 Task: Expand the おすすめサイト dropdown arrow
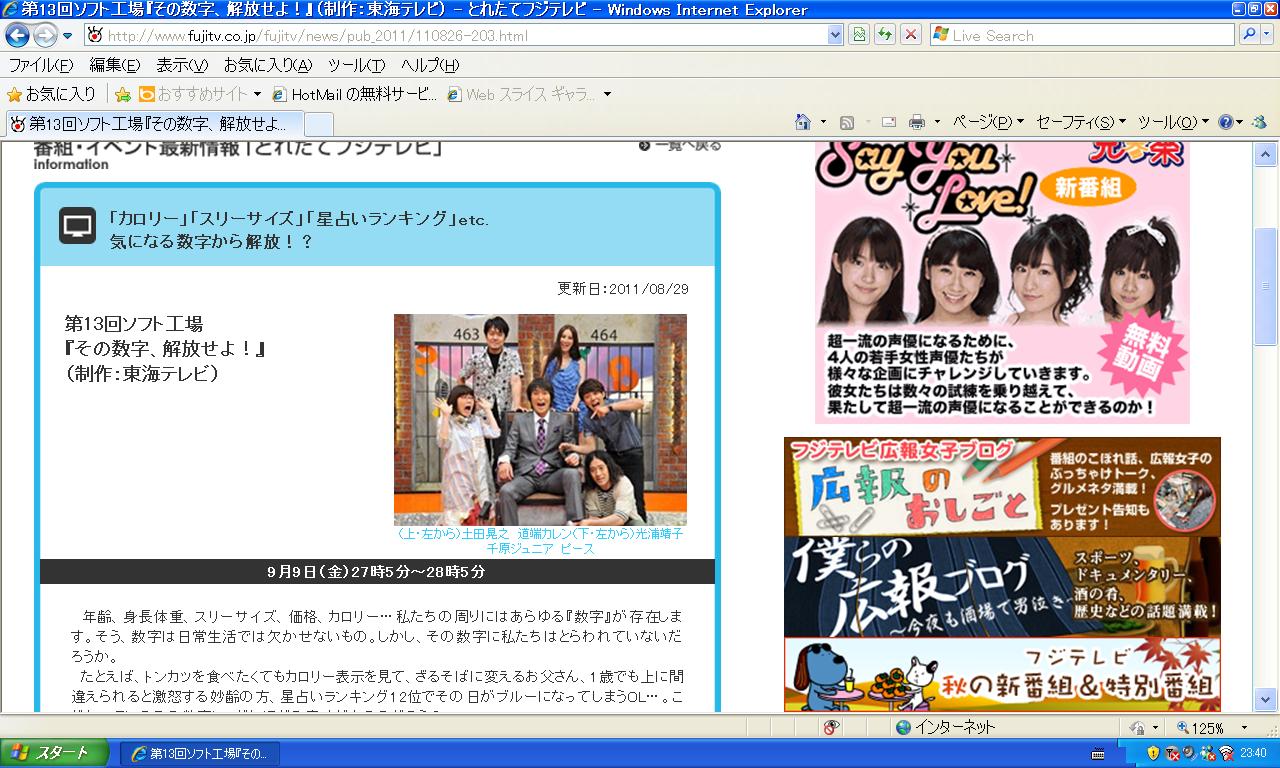(257, 95)
